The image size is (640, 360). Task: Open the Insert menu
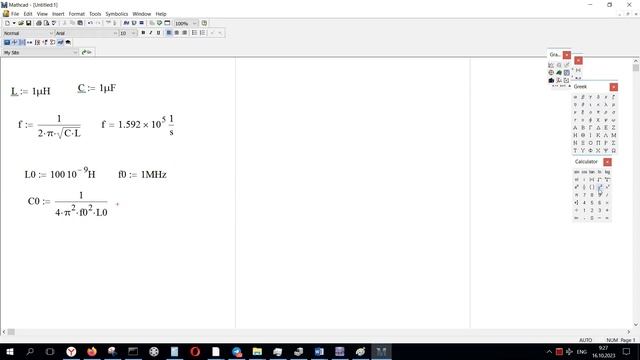click(x=58, y=14)
